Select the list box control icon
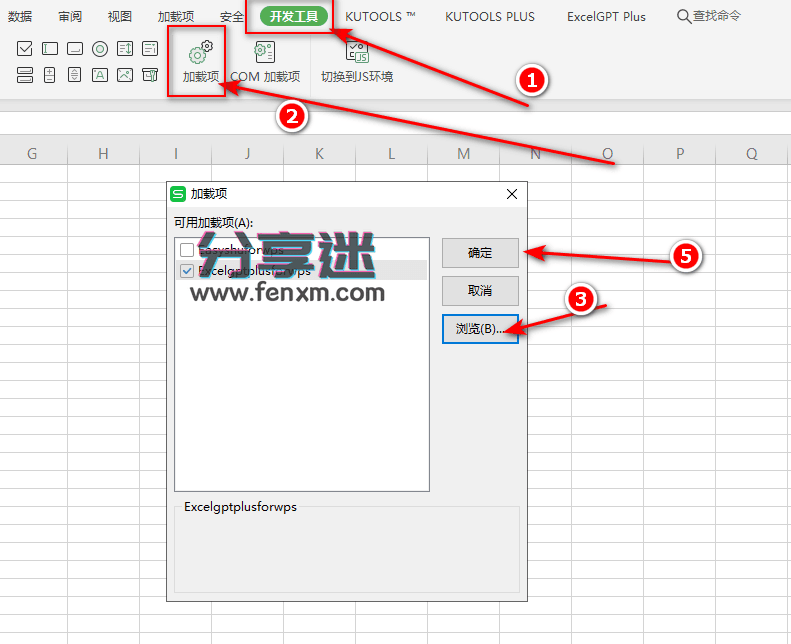 point(125,48)
